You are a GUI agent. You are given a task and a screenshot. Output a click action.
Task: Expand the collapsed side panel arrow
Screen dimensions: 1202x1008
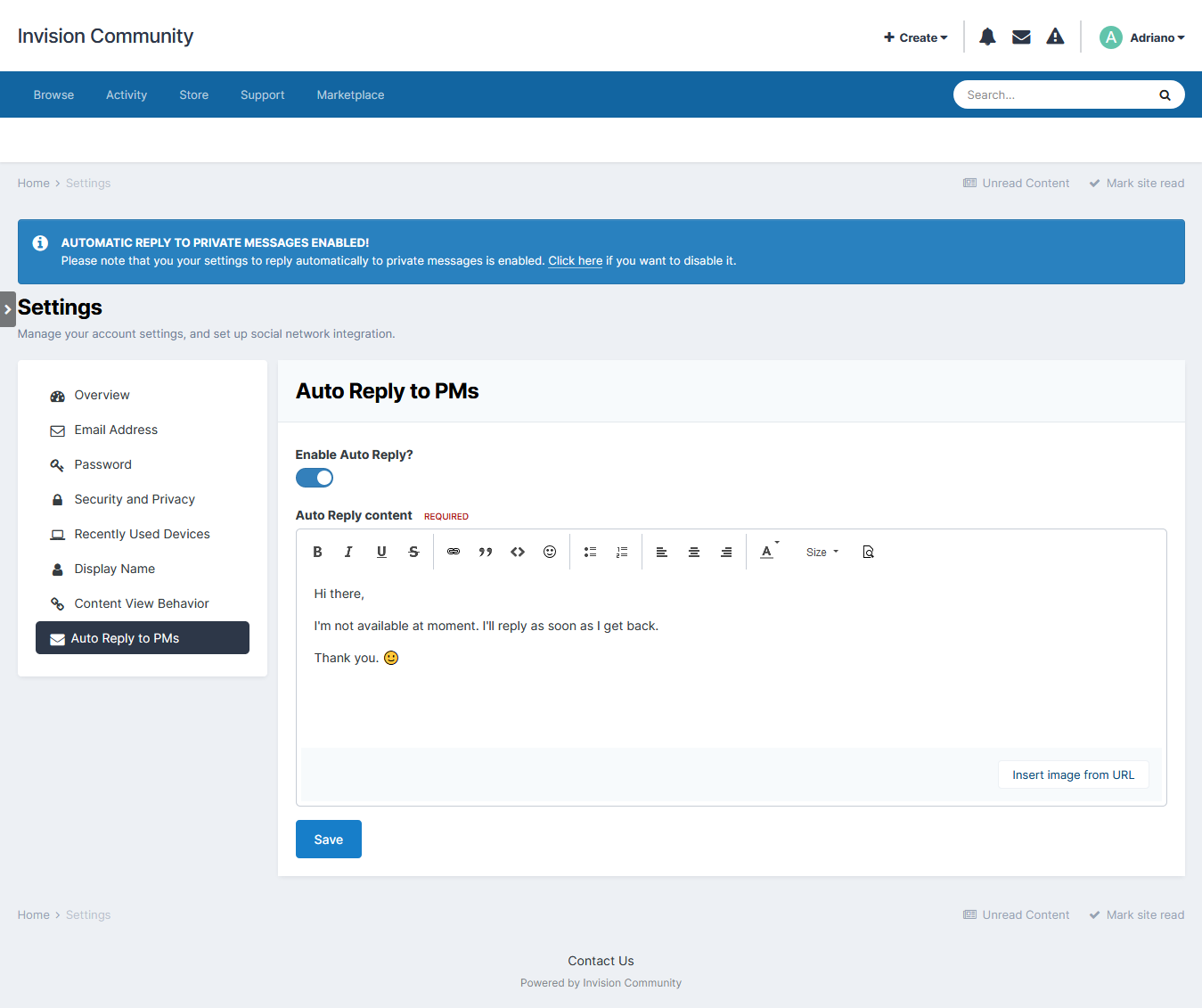[8, 309]
